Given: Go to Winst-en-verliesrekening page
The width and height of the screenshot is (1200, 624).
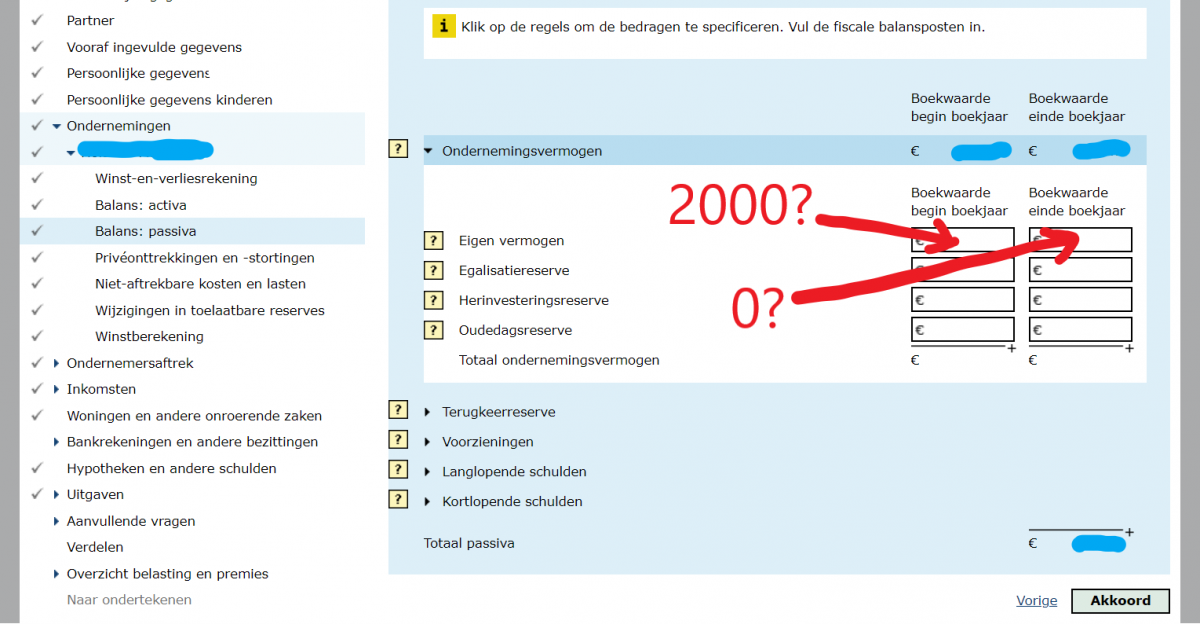Looking at the screenshot, I should pos(176,179).
